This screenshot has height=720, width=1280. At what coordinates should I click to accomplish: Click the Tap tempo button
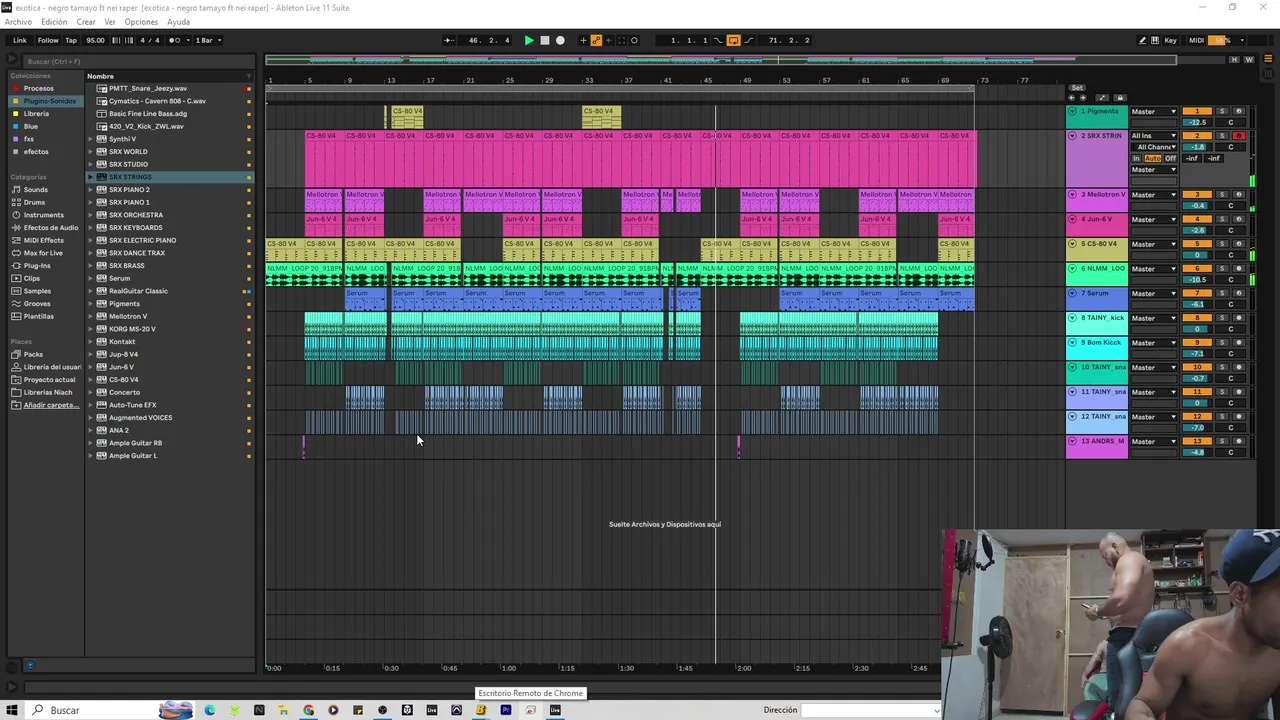71,40
